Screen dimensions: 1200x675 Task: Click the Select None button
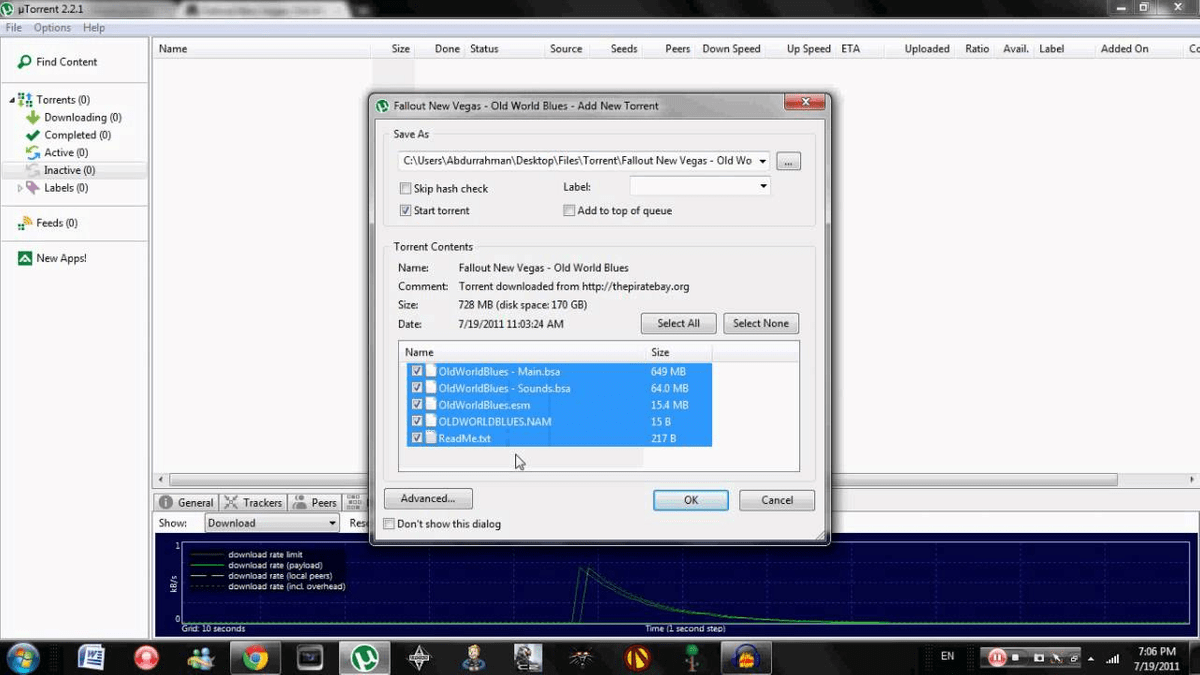[x=760, y=323]
